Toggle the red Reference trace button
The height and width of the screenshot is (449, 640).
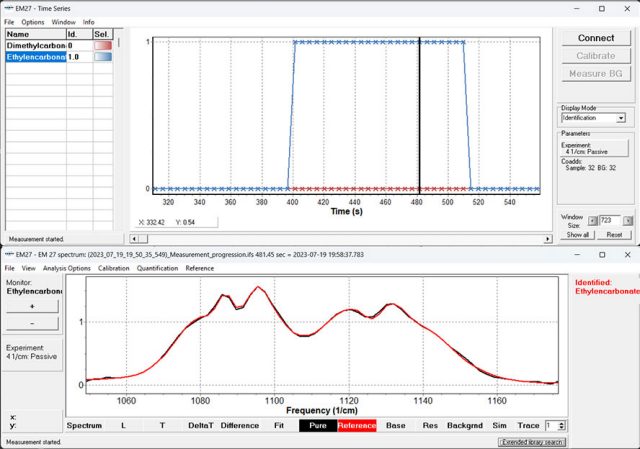[x=357, y=425]
